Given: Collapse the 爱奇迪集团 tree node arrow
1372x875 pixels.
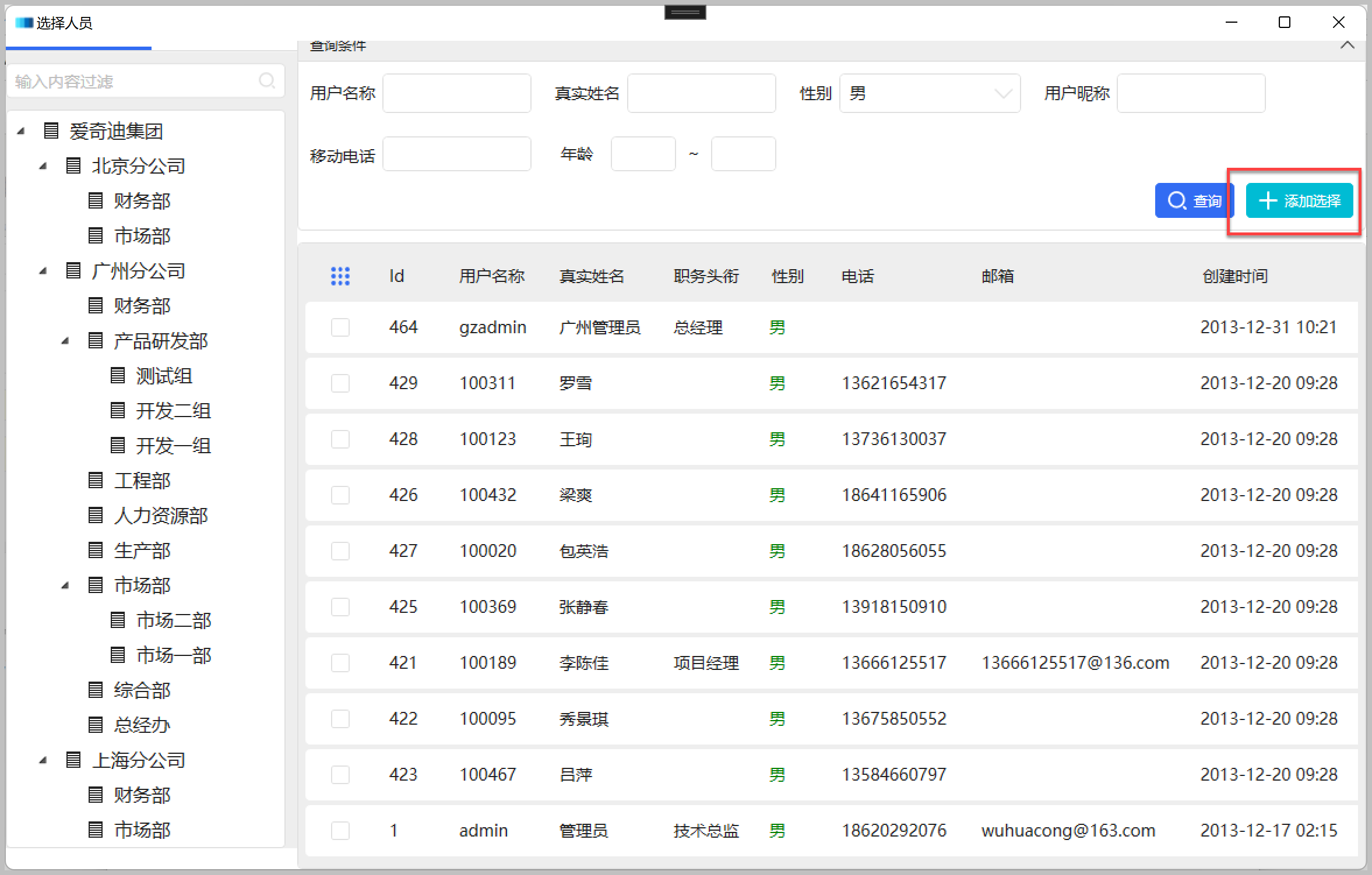Looking at the screenshot, I should coord(21,131).
